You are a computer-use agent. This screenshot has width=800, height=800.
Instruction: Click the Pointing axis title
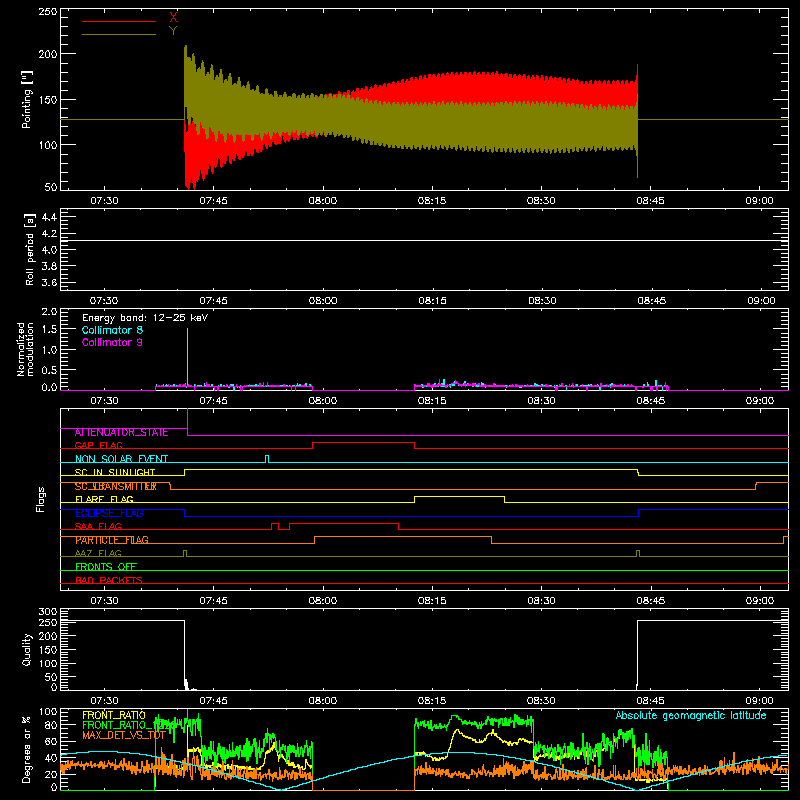[27, 99]
